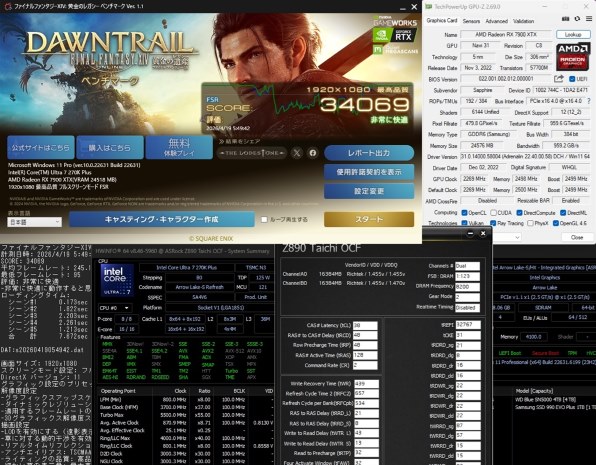The width and height of the screenshot is (596, 465).
Task: Share result on Facebook icon
Action: tap(312, 153)
